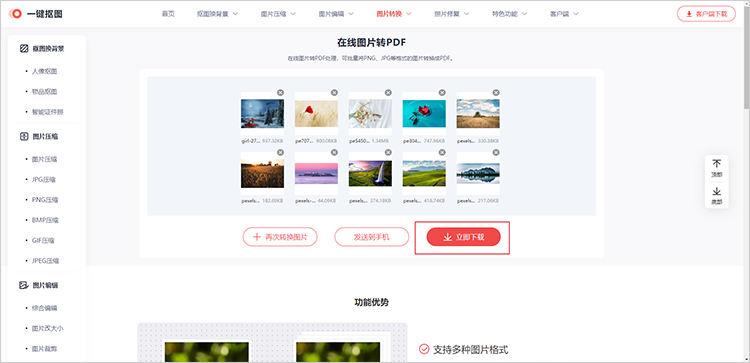Jump to bottom with 底部 arrow icon
This screenshot has height=363, width=750.
coord(717,191)
